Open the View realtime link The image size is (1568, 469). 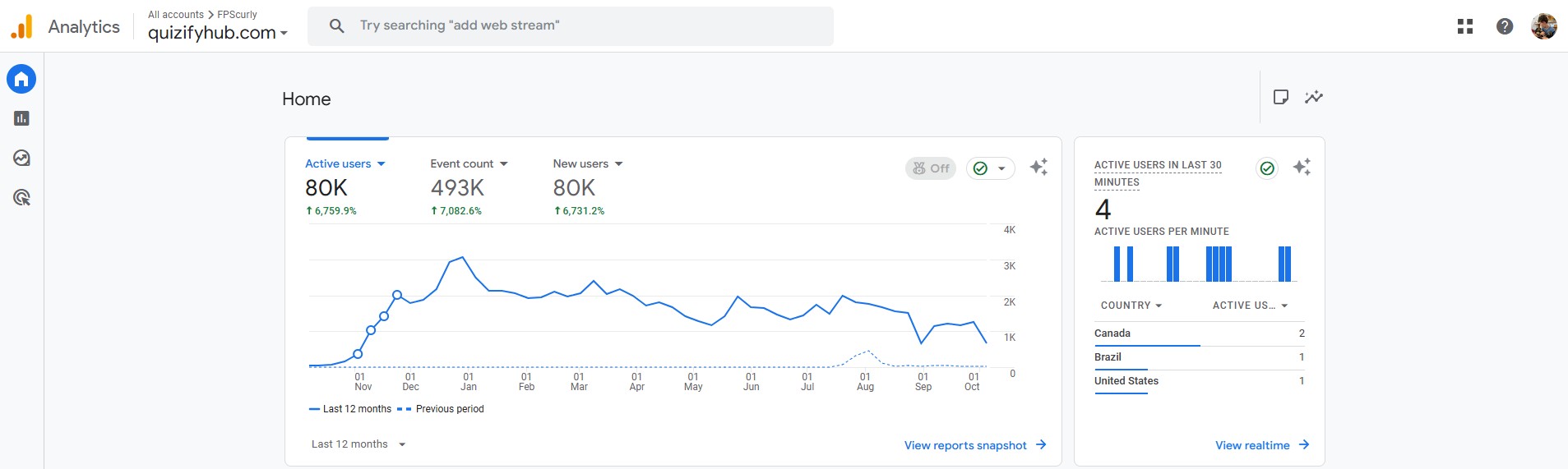click(1261, 445)
